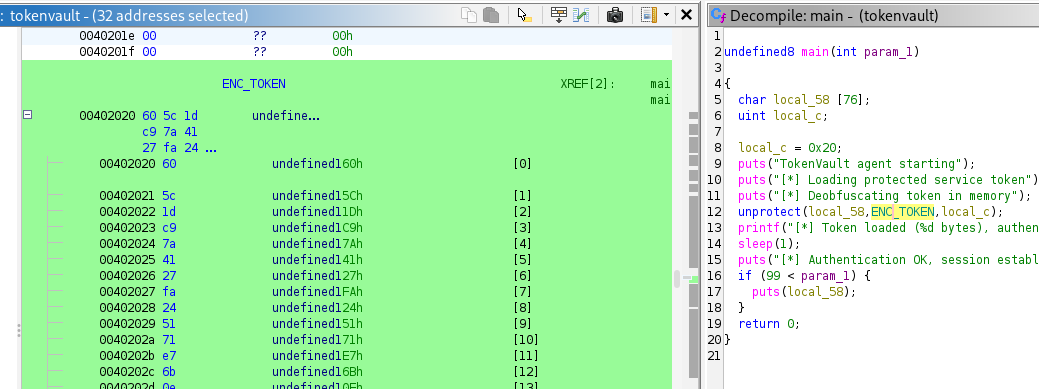
Task: Click the XREF[2]: field
Action: click(588, 84)
